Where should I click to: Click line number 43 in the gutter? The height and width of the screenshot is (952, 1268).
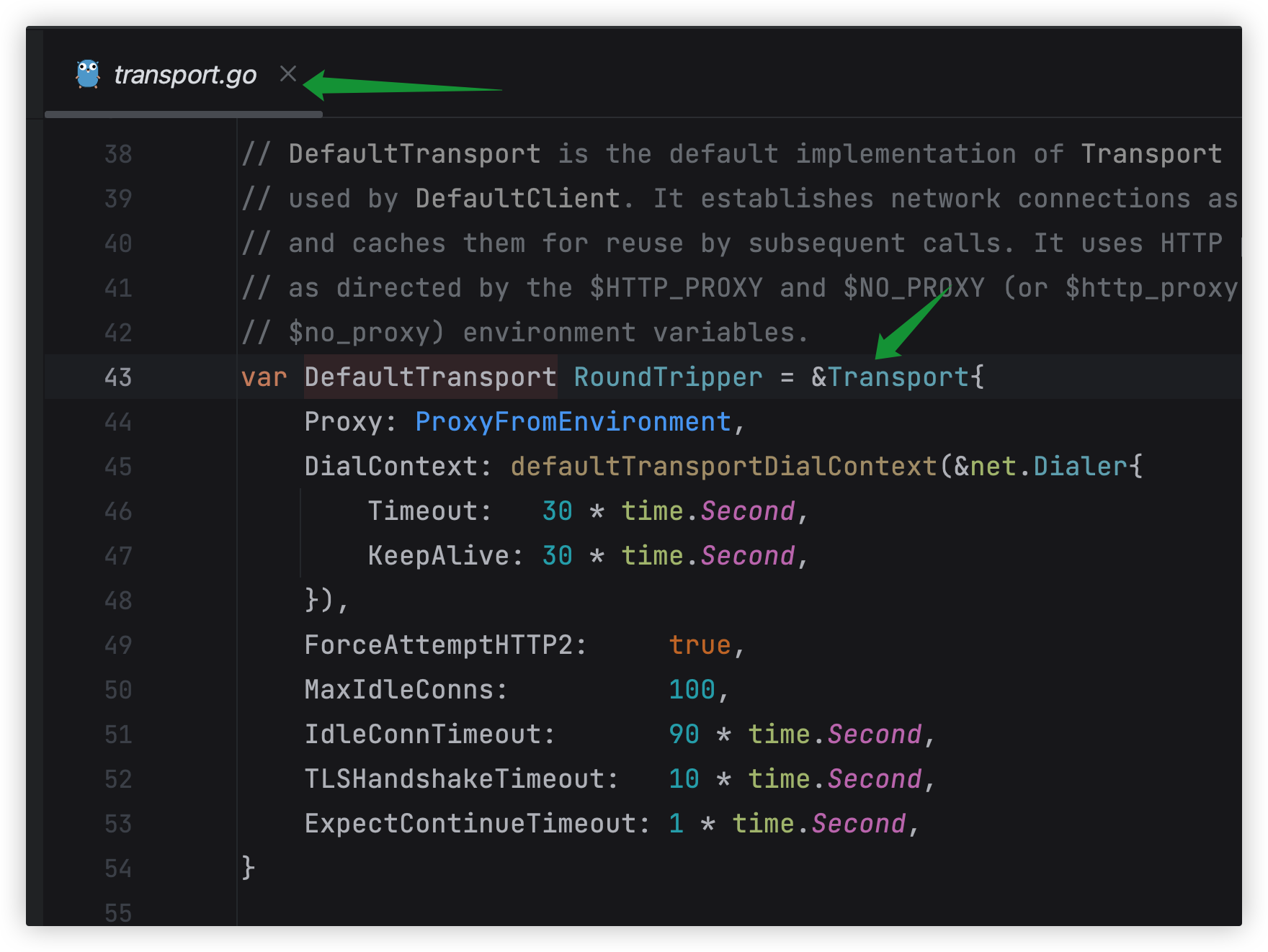(118, 377)
